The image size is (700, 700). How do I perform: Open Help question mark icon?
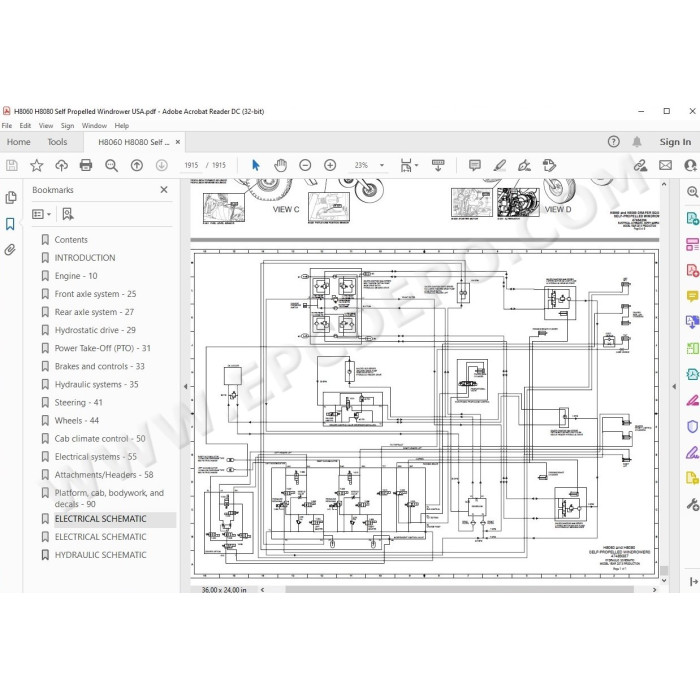tap(613, 142)
